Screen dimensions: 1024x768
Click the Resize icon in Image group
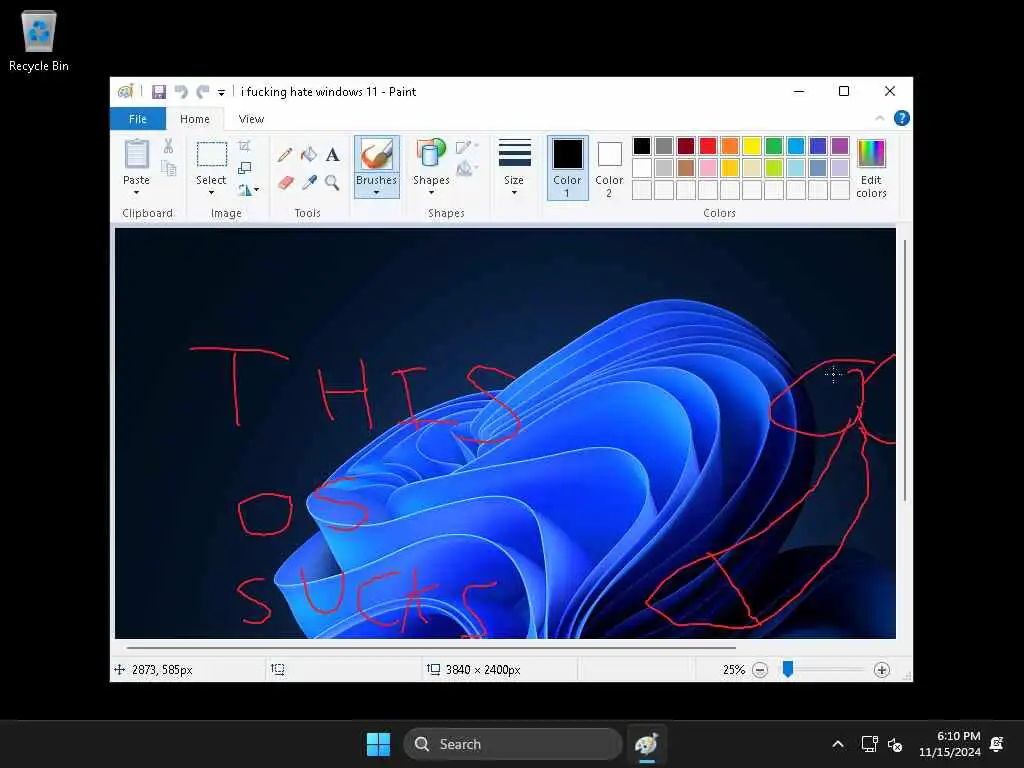click(x=245, y=168)
